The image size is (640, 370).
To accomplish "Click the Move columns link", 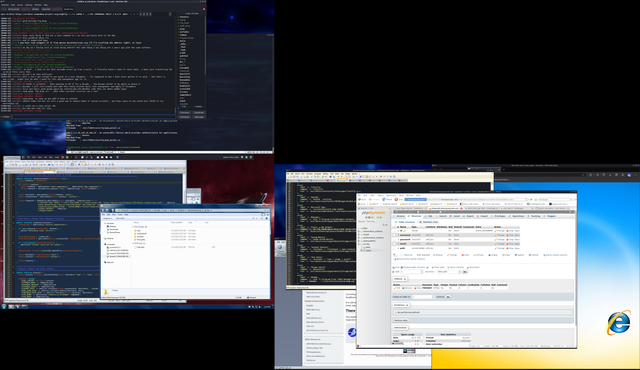I will (456, 267).
